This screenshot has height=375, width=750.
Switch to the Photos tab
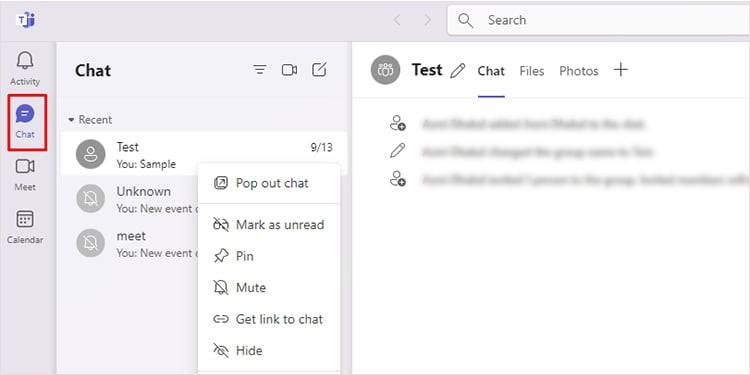point(579,71)
